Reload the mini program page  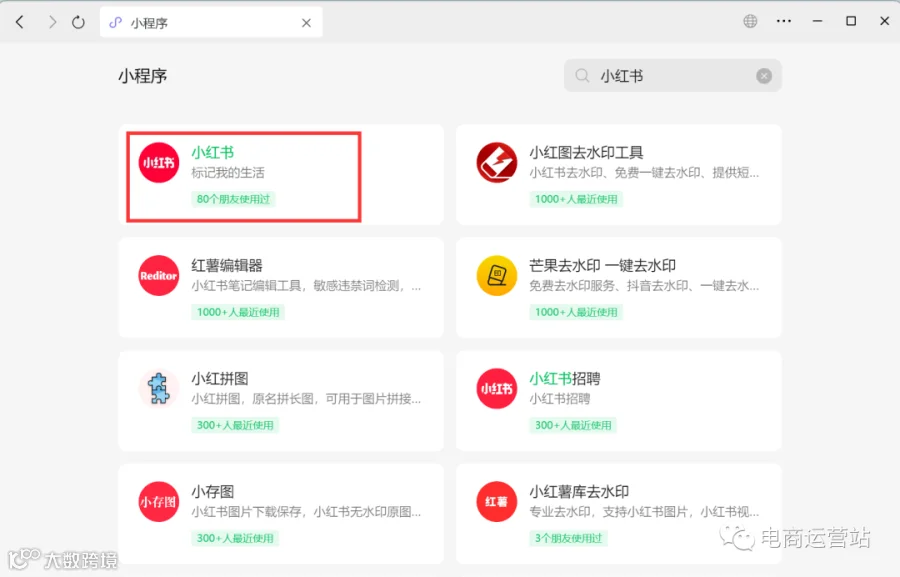point(78,22)
